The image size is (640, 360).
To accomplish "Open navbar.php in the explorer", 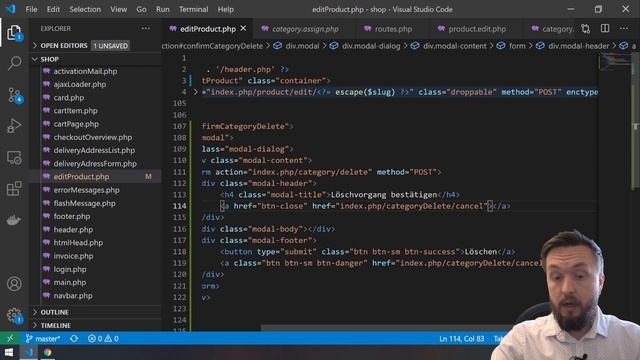I will [x=73, y=296].
